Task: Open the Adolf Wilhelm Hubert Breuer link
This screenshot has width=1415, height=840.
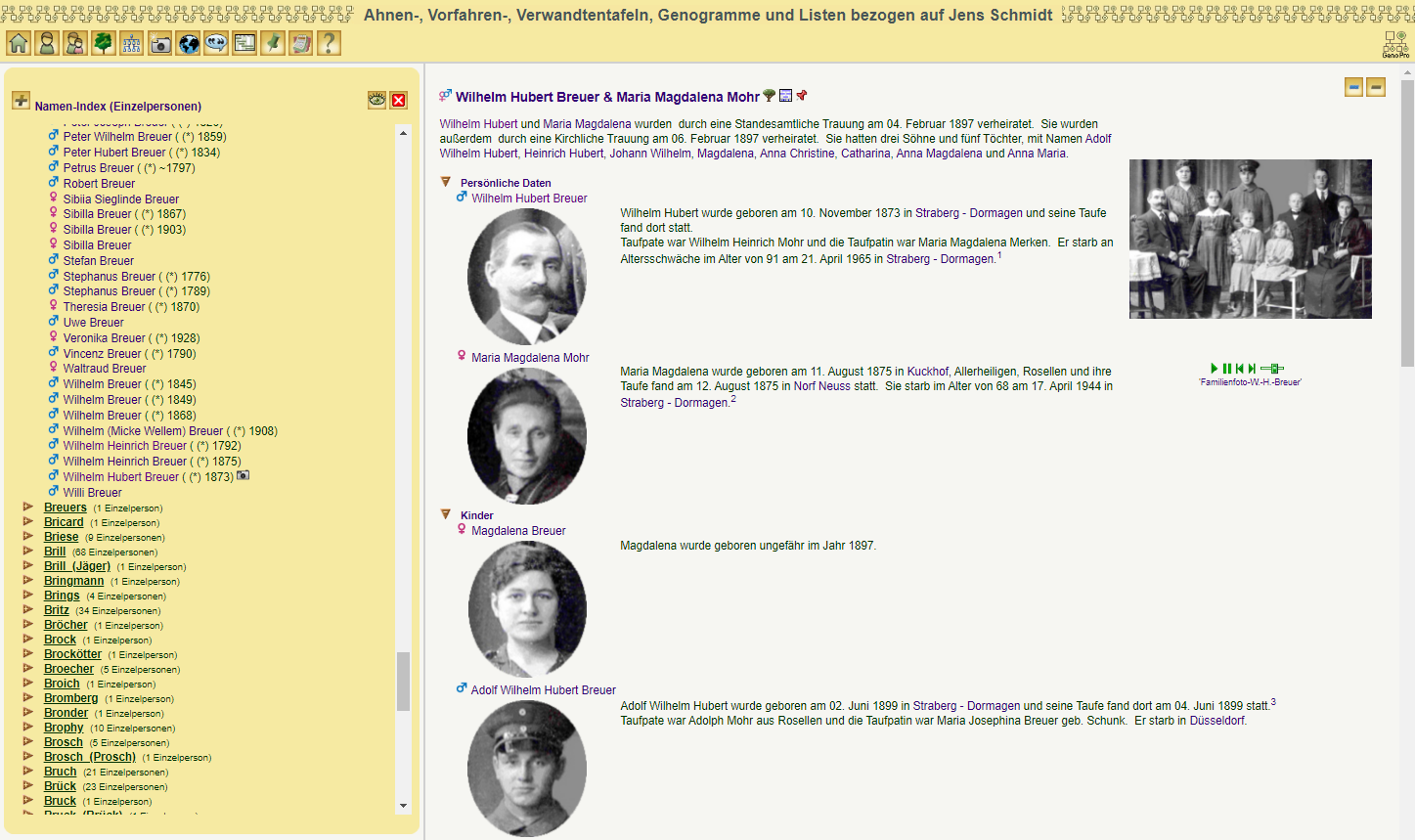Action: pos(543,690)
